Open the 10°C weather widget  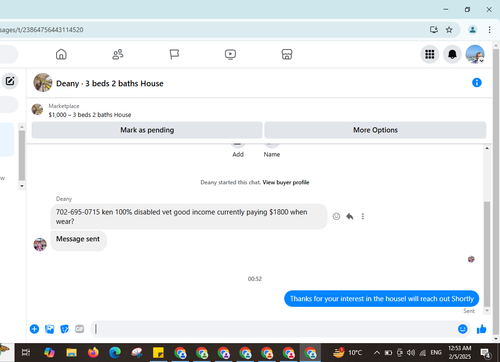pos(348,352)
